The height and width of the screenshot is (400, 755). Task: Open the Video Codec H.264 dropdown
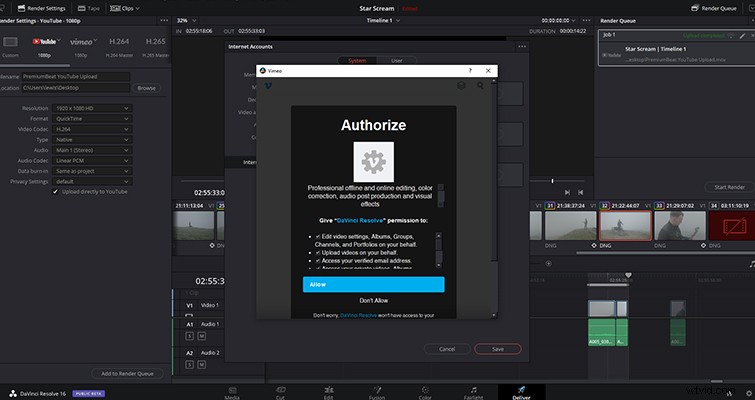click(x=92, y=129)
